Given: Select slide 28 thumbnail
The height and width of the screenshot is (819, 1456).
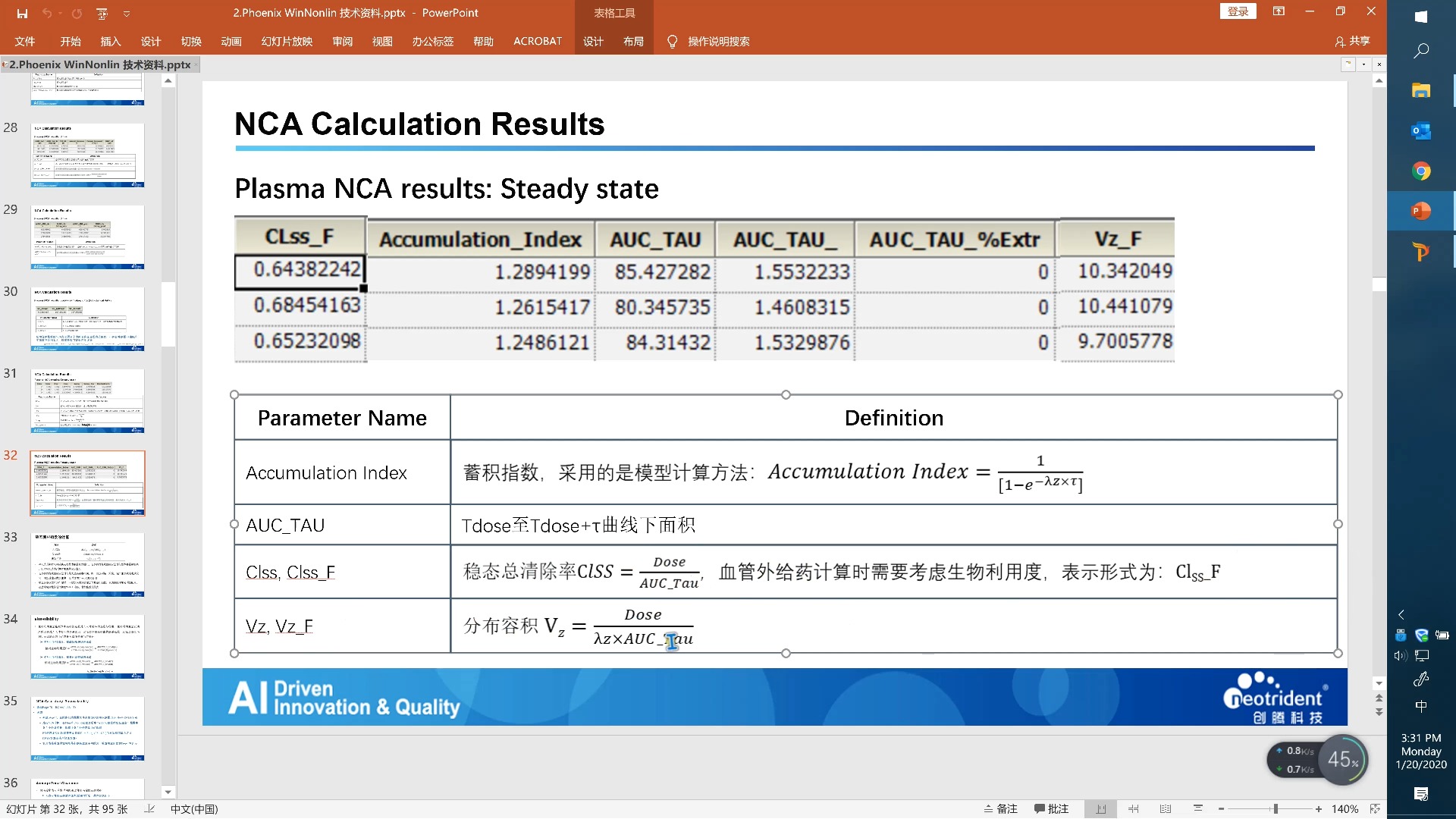Looking at the screenshot, I should pos(87,155).
